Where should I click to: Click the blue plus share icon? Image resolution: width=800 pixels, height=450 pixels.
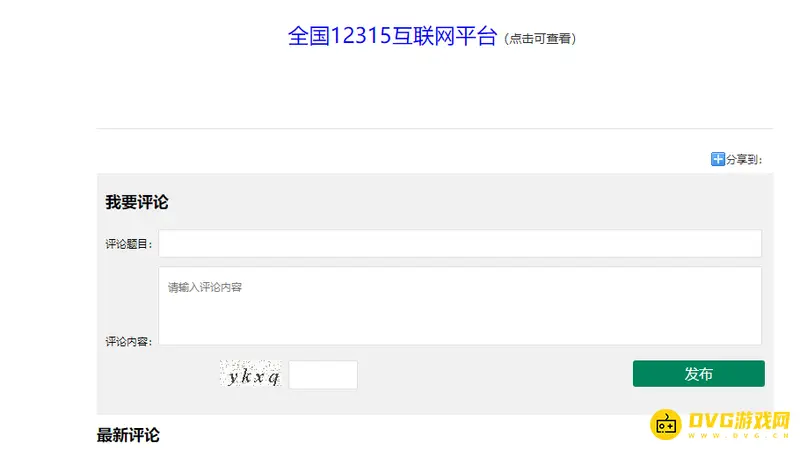(x=717, y=159)
